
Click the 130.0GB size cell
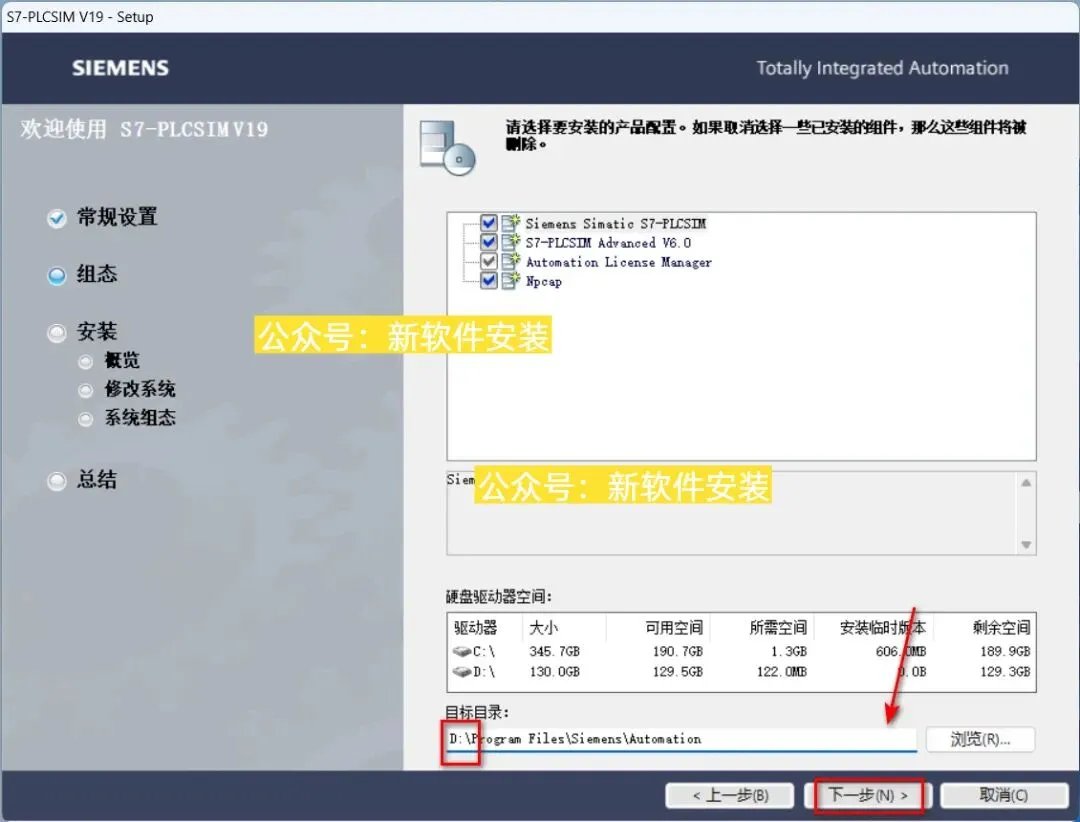554,672
